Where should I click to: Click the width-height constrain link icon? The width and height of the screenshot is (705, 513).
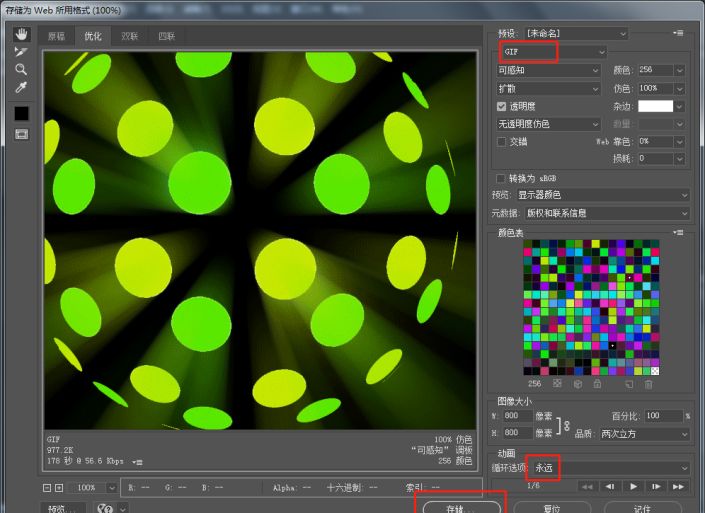coord(568,425)
